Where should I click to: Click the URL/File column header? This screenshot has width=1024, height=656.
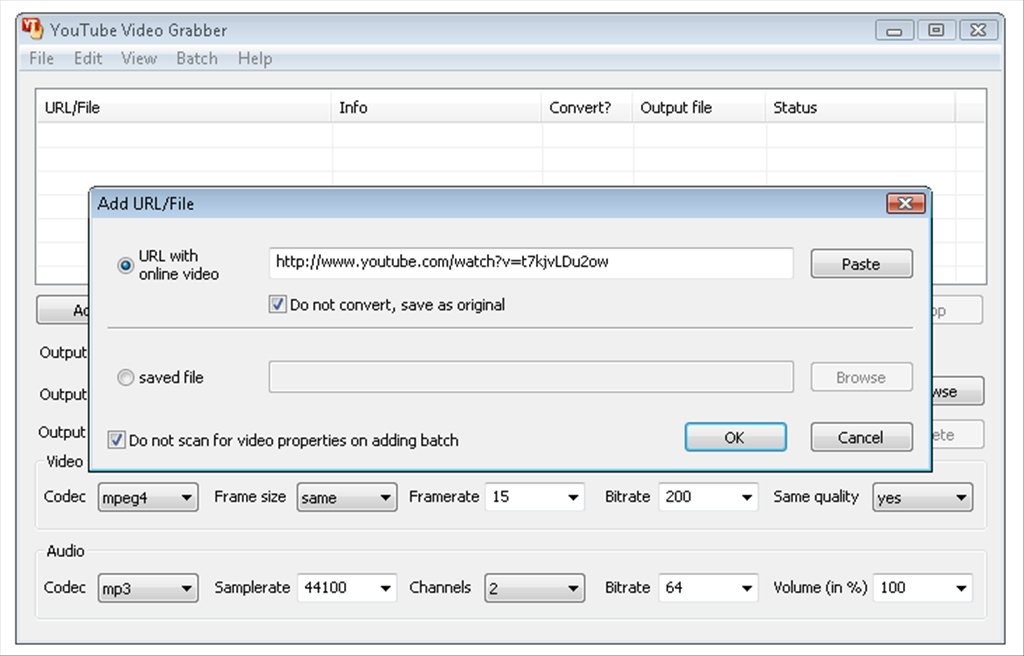[184, 107]
